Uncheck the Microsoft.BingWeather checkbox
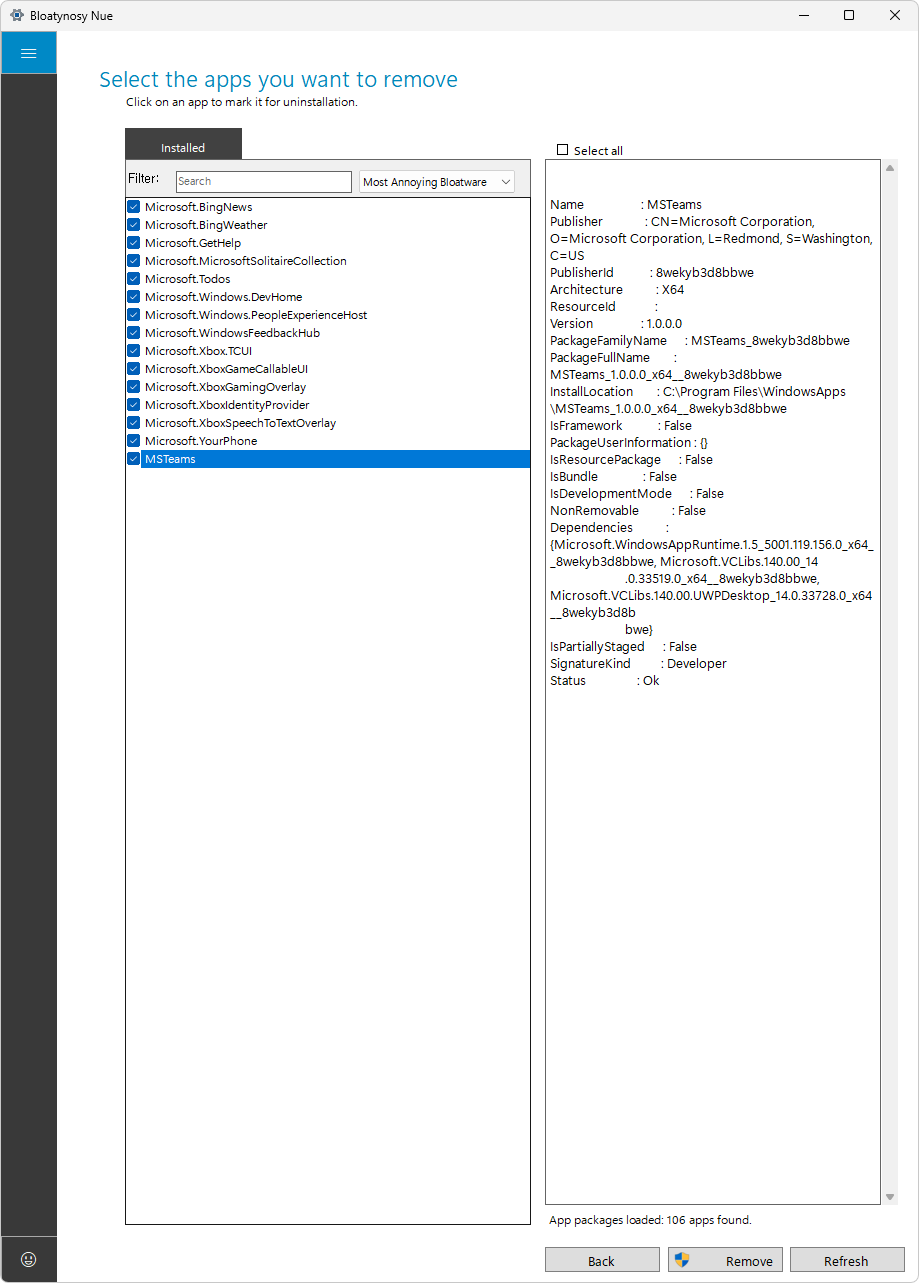919x1283 pixels. click(133, 225)
